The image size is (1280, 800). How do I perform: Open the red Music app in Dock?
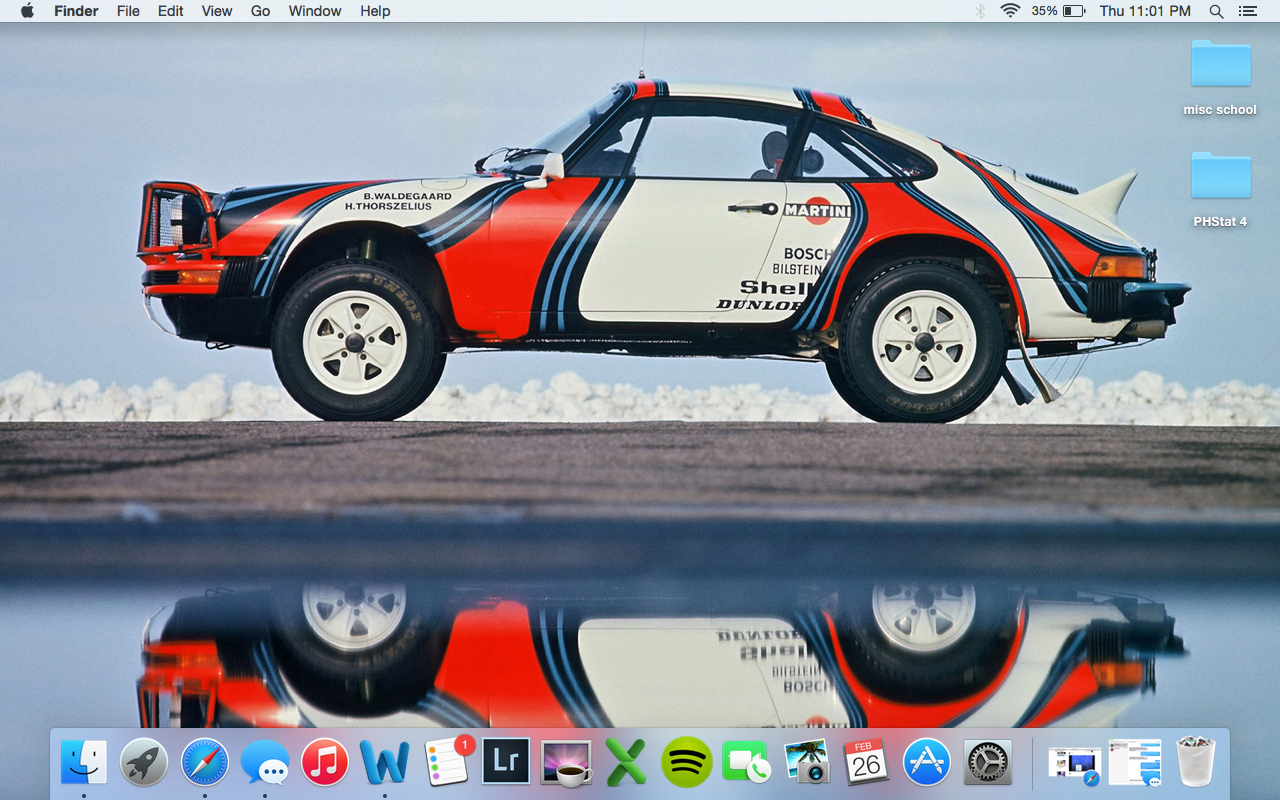[x=325, y=762]
